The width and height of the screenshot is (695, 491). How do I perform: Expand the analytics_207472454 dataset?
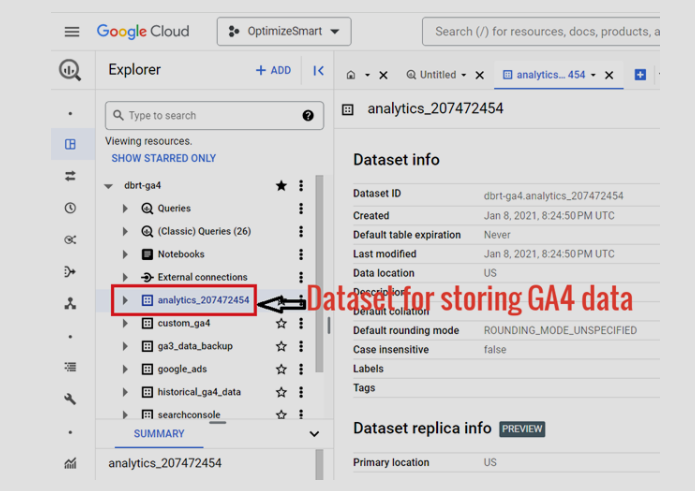pyautogui.click(x=125, y=300)
